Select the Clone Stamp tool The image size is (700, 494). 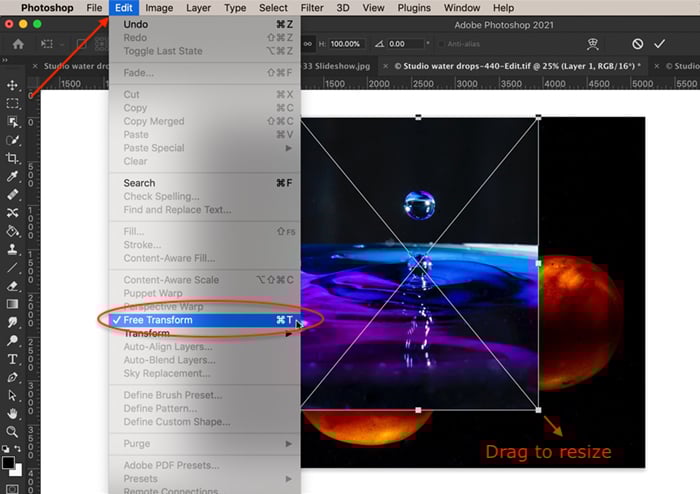coord(12,249)
